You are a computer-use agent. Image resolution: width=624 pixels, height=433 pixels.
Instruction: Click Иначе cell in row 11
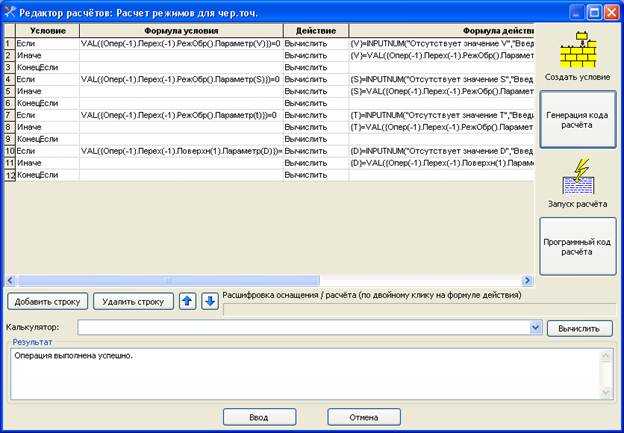point(47,163)
